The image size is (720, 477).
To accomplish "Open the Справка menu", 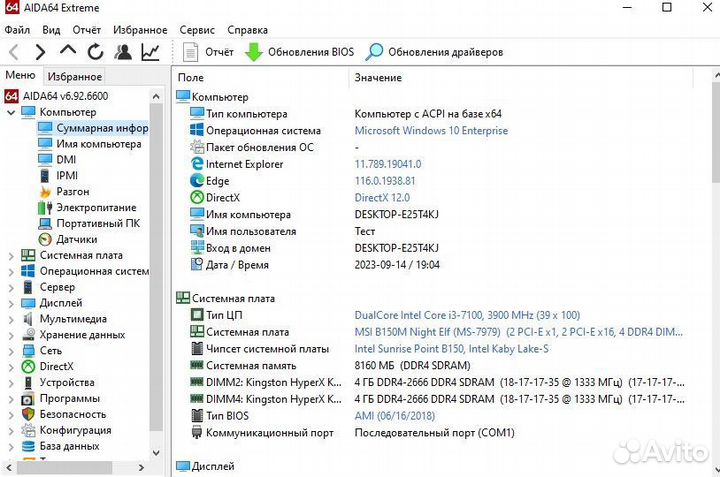I will click(247, 30).
